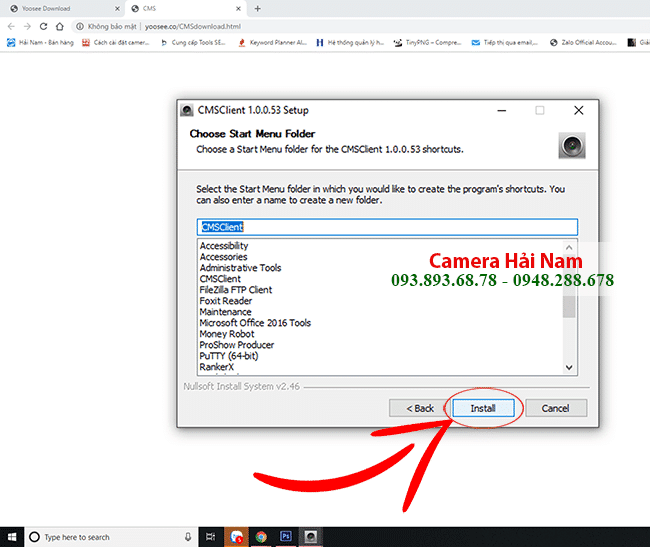The height and width of the screenshot is (547, 650).
Task: Select Maintenance folder entry
Action: coord(226,312)
